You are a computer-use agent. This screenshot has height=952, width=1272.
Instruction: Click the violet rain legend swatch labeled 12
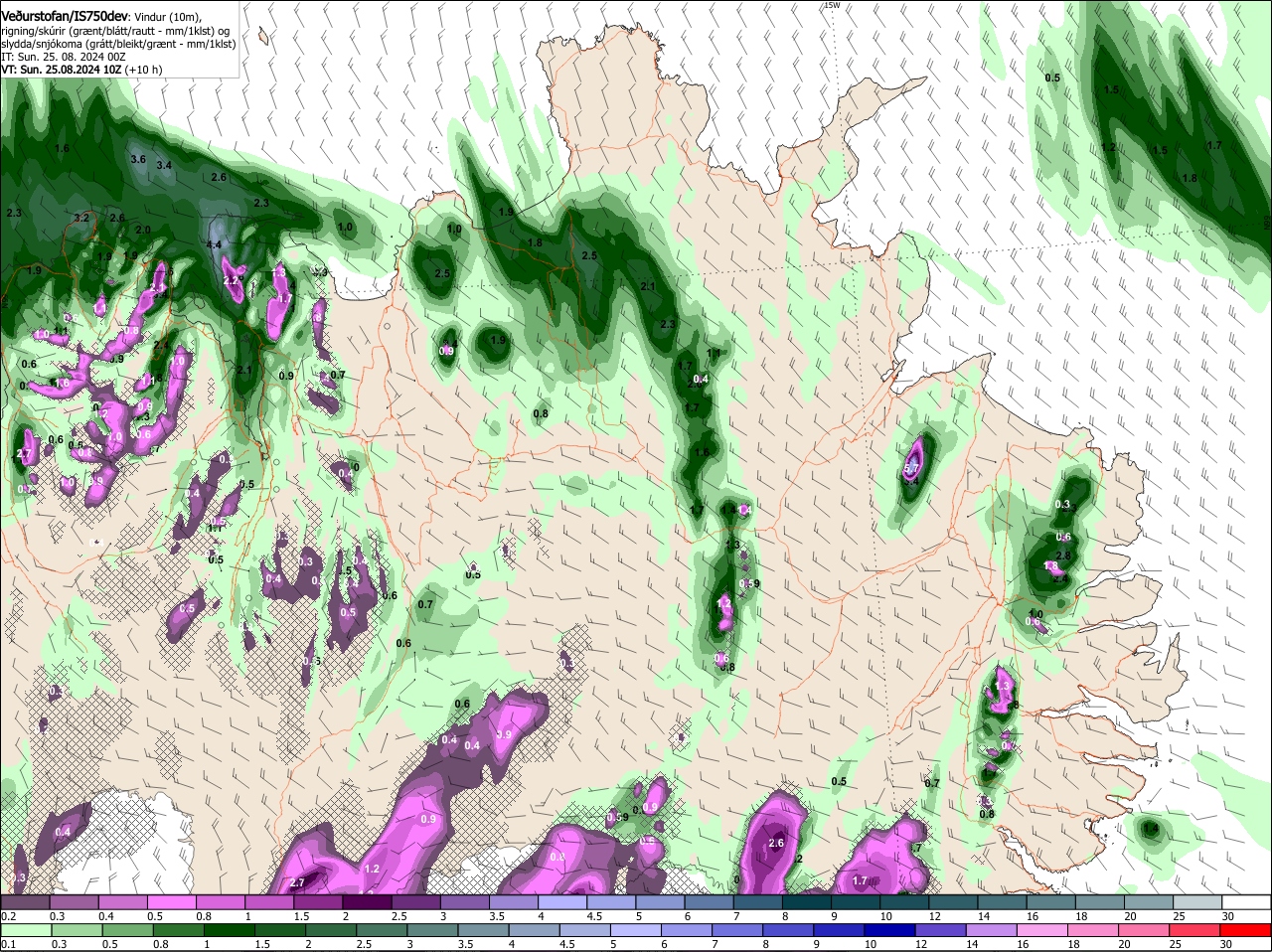click(x=943, y=930)
